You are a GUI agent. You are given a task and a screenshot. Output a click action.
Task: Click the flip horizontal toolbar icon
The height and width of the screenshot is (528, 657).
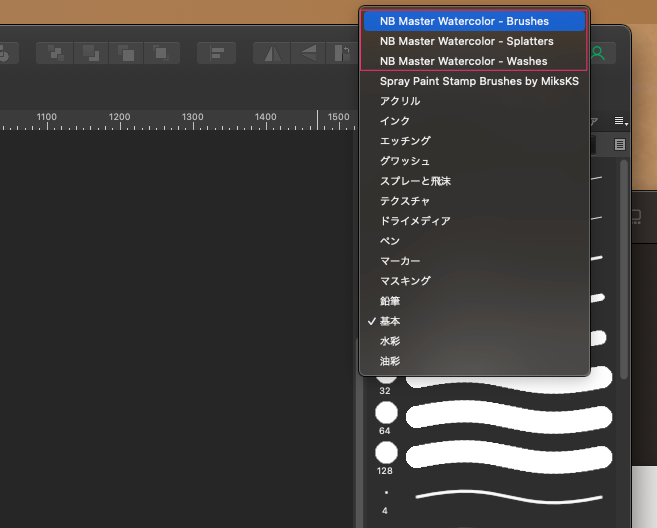pos(271,52)
